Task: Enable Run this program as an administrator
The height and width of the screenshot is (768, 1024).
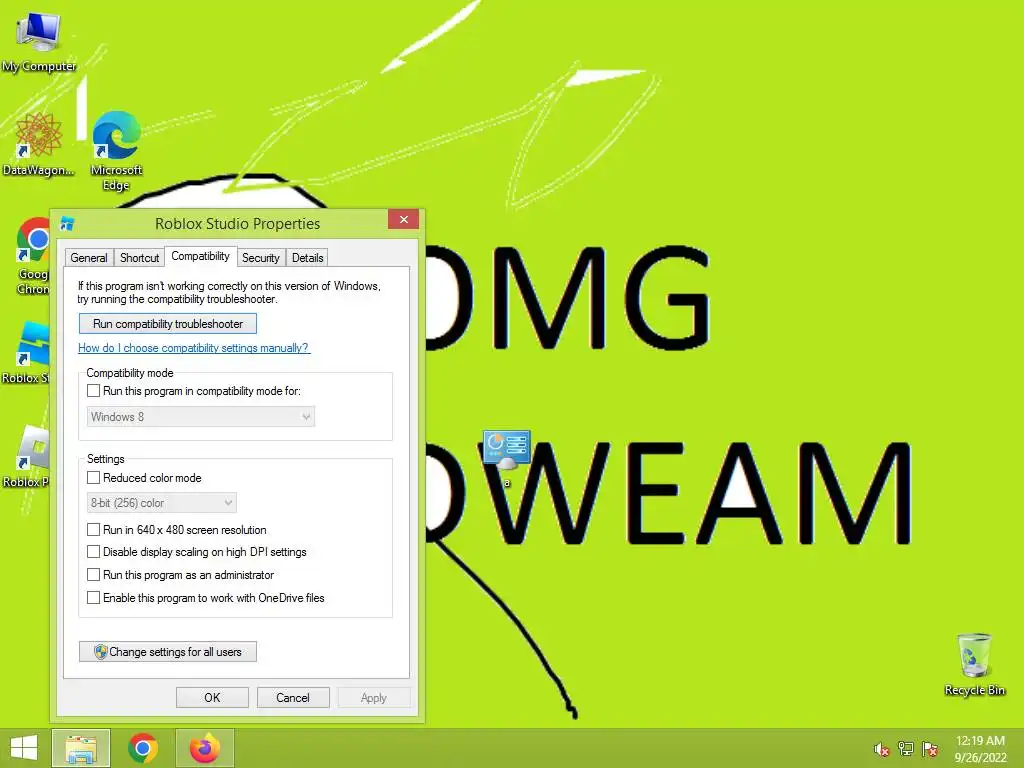Action: [93, 575]
